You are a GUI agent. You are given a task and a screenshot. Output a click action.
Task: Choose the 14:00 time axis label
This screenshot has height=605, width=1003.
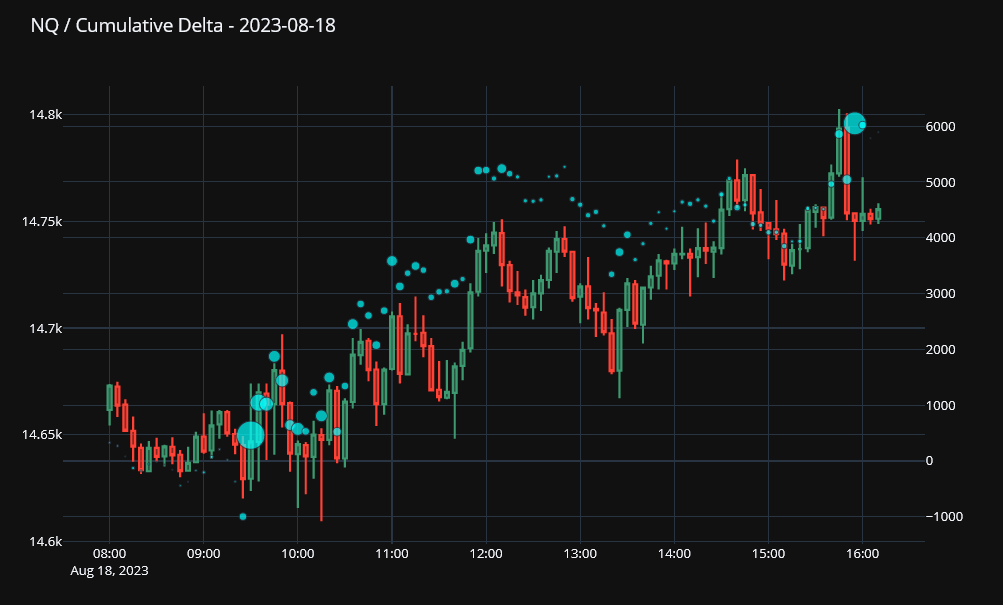(674, 553)
